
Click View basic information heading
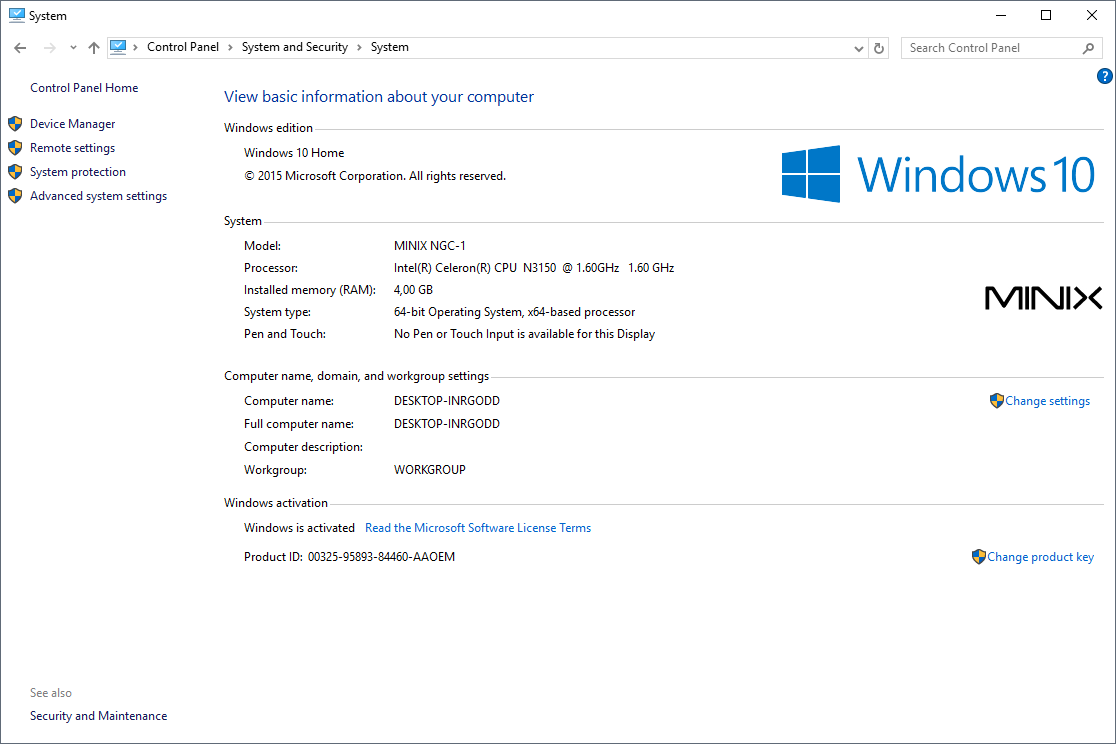click(x=379, y=97)
